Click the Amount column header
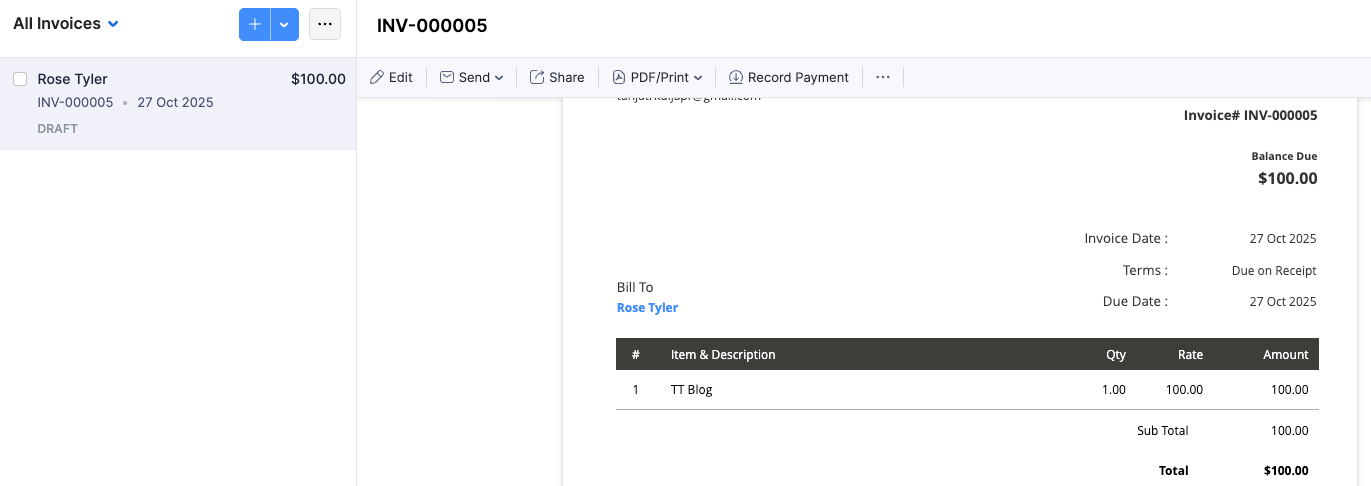The image size is (1371, 486). [x=1285, y=355]
